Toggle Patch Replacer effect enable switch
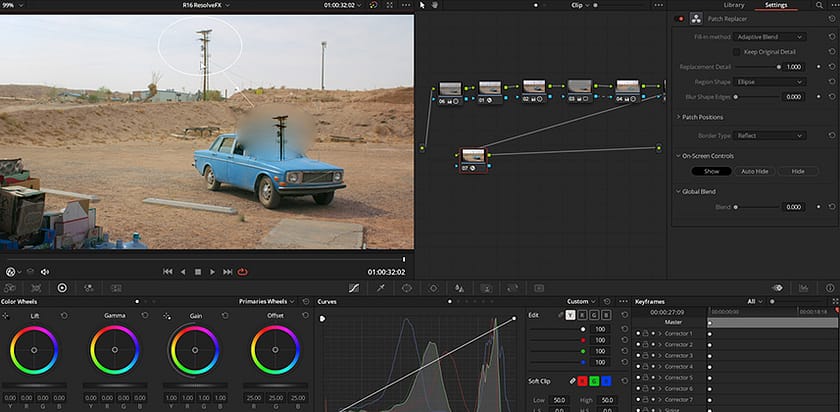840x412 pixels. 680,19
